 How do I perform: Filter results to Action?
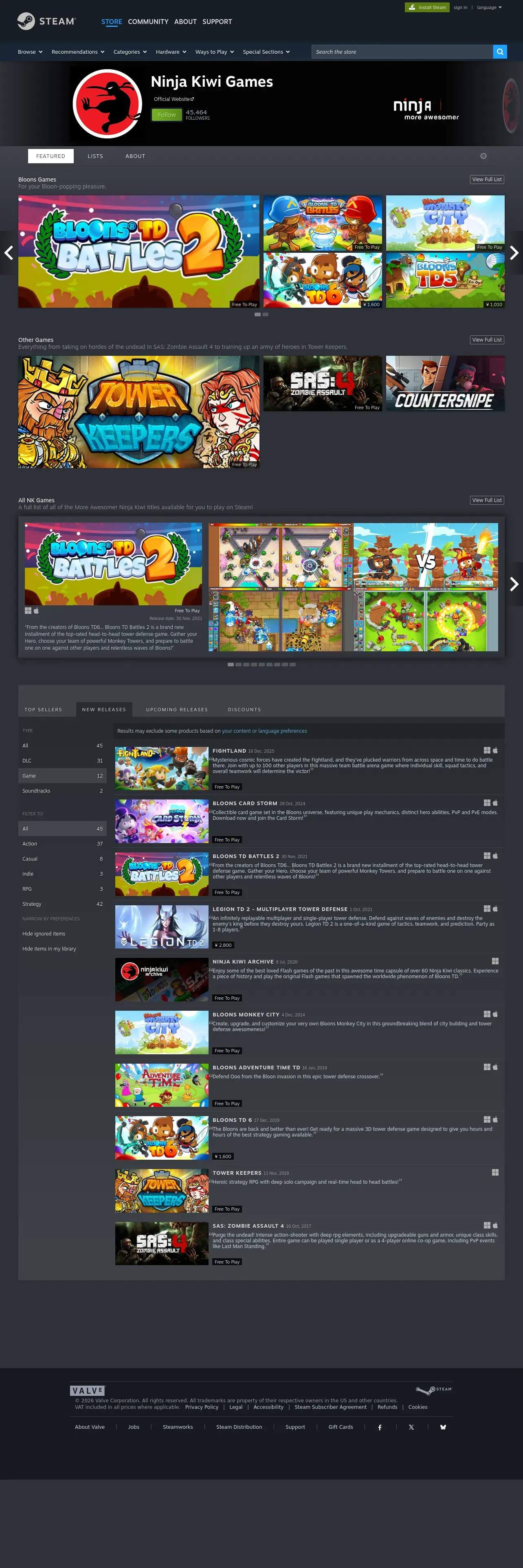tap(63, 844)
